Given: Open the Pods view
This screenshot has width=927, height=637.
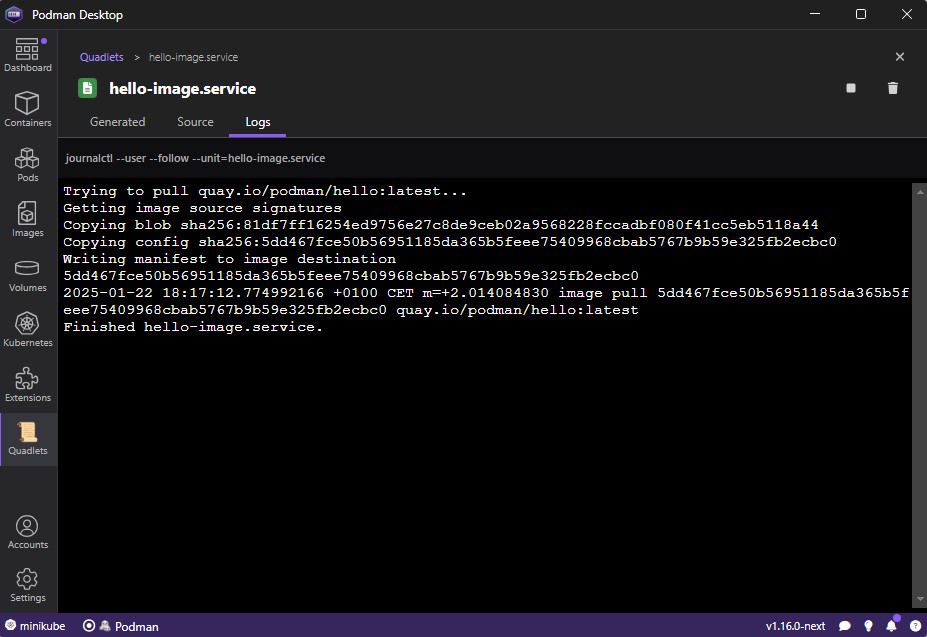Looking at the screenshot, I should point(28,165).
